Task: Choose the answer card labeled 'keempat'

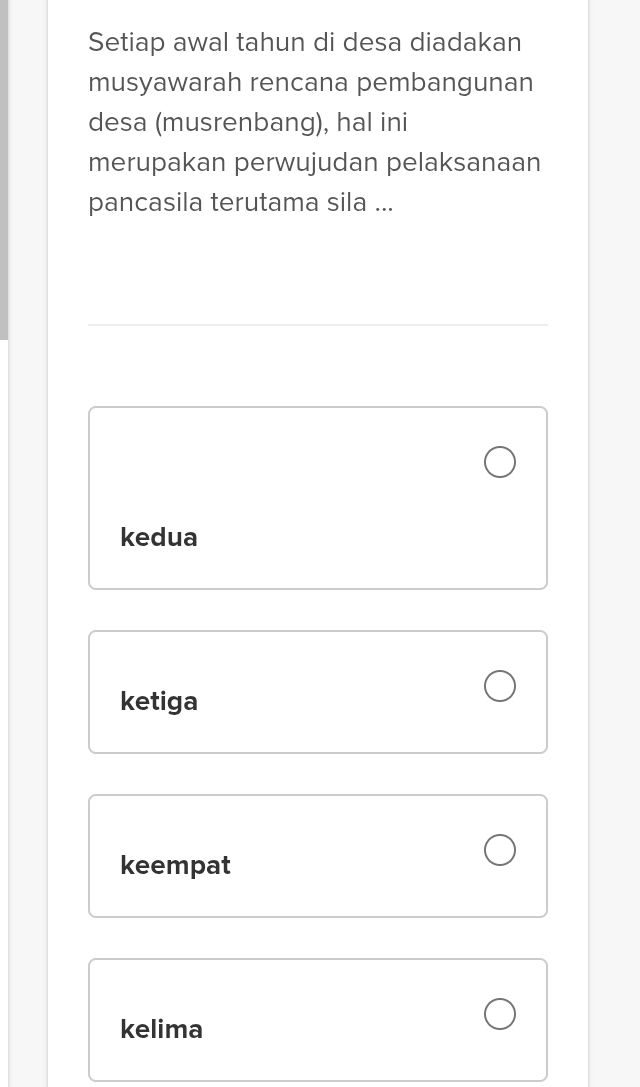Action: click(x=318, y=855)
